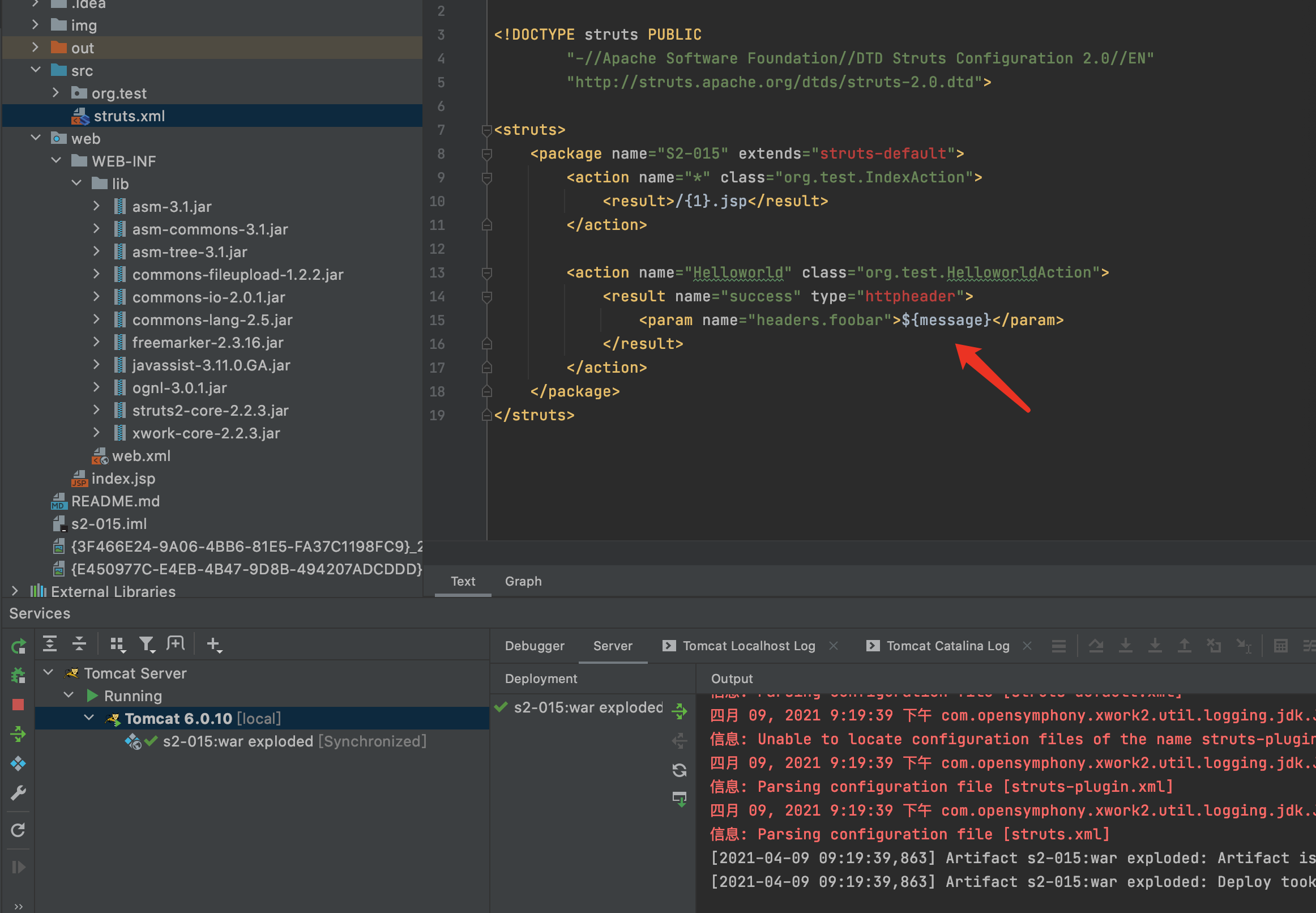The image size is (1316, 913).
Task: Select xwork-core-2.2.3.jar
Action: coord(206,433)
